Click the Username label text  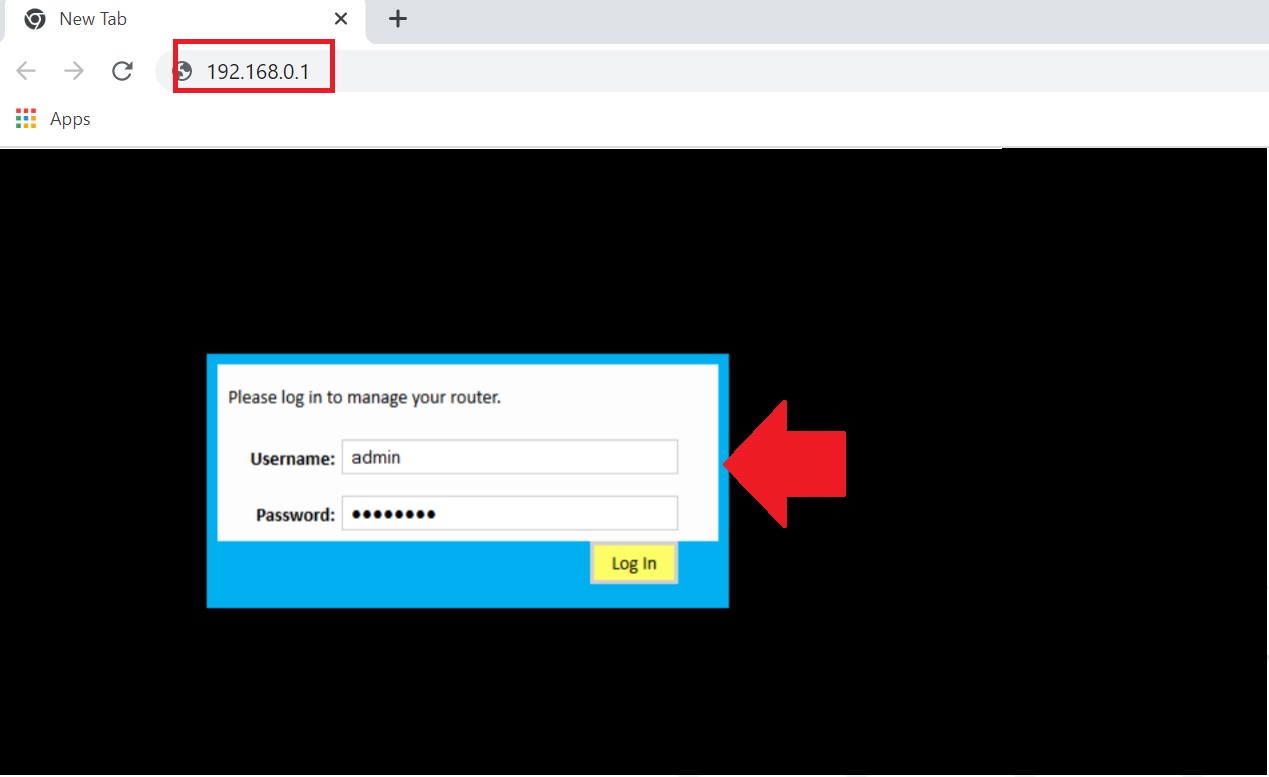click(292, 459)
